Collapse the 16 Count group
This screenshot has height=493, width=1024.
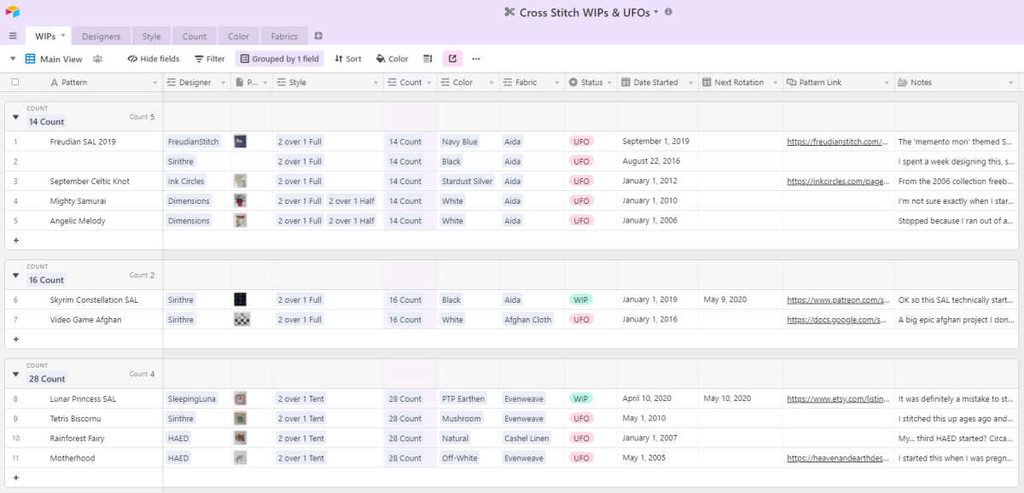[x=16, y=275]
